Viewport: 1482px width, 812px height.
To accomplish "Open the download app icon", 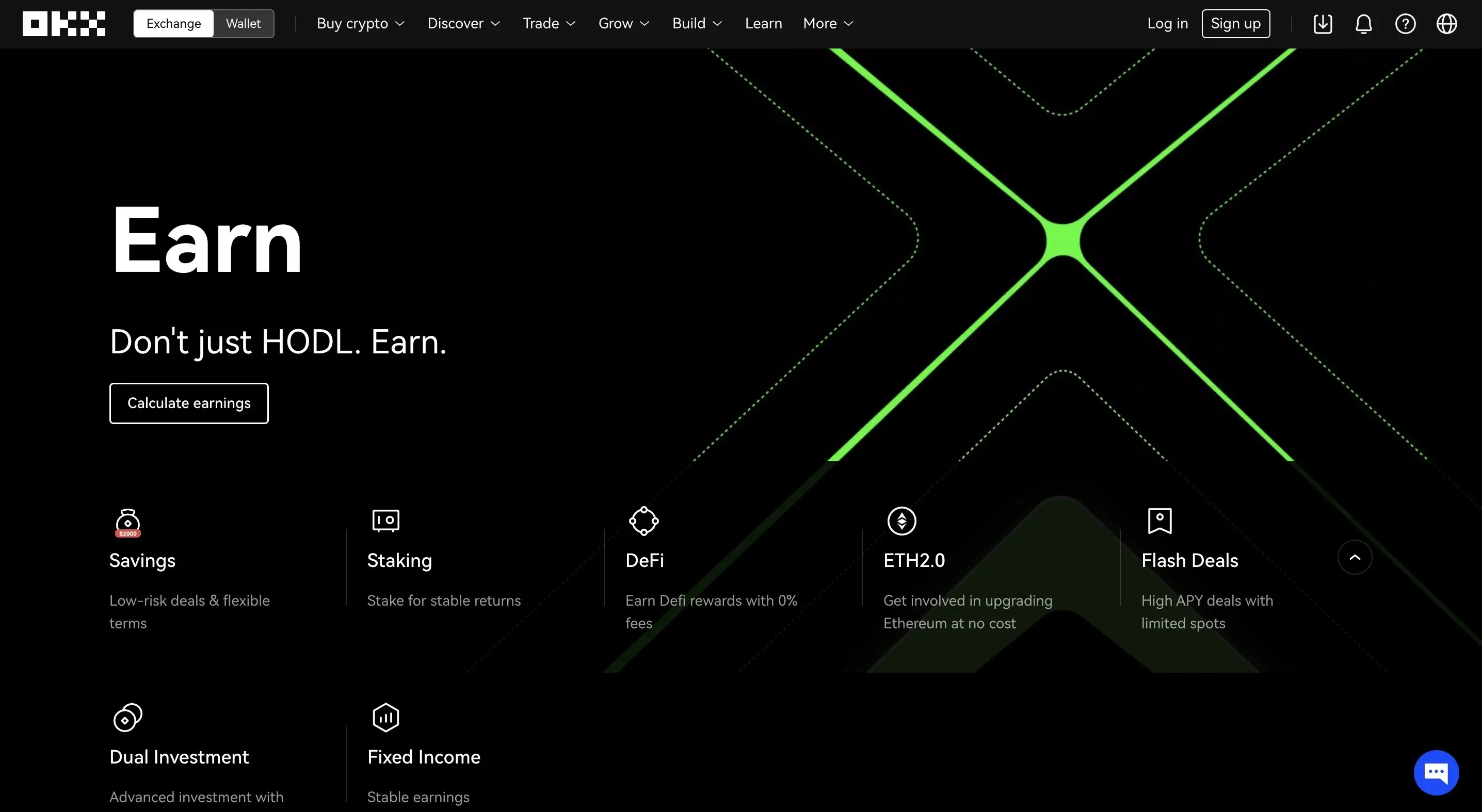I will click(x=1323, y=24).
